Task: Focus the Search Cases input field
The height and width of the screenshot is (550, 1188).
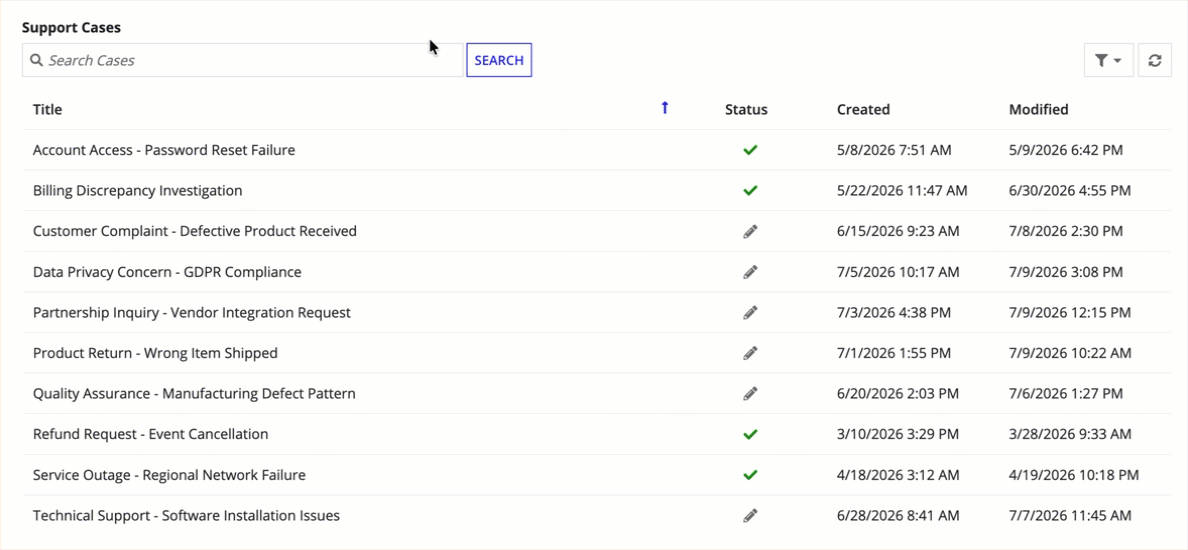Action: tap(242, 61)
